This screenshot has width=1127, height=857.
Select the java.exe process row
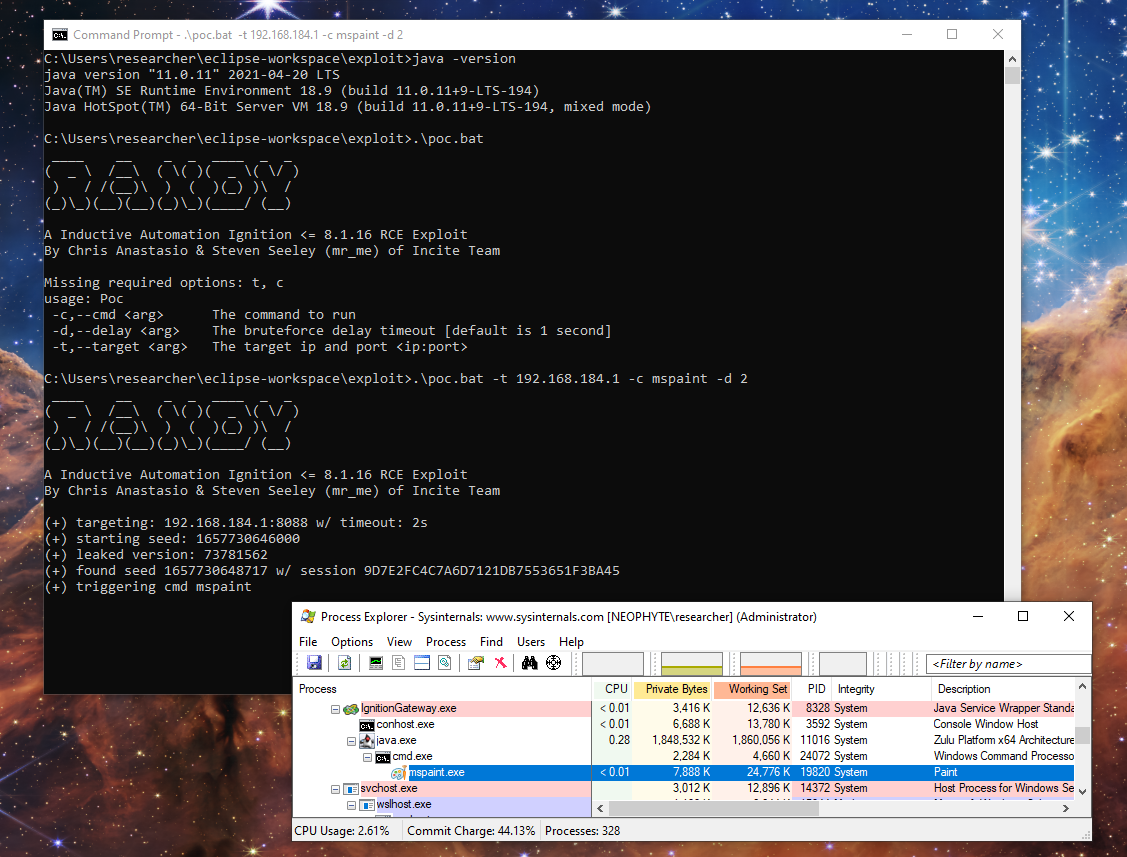684,740
